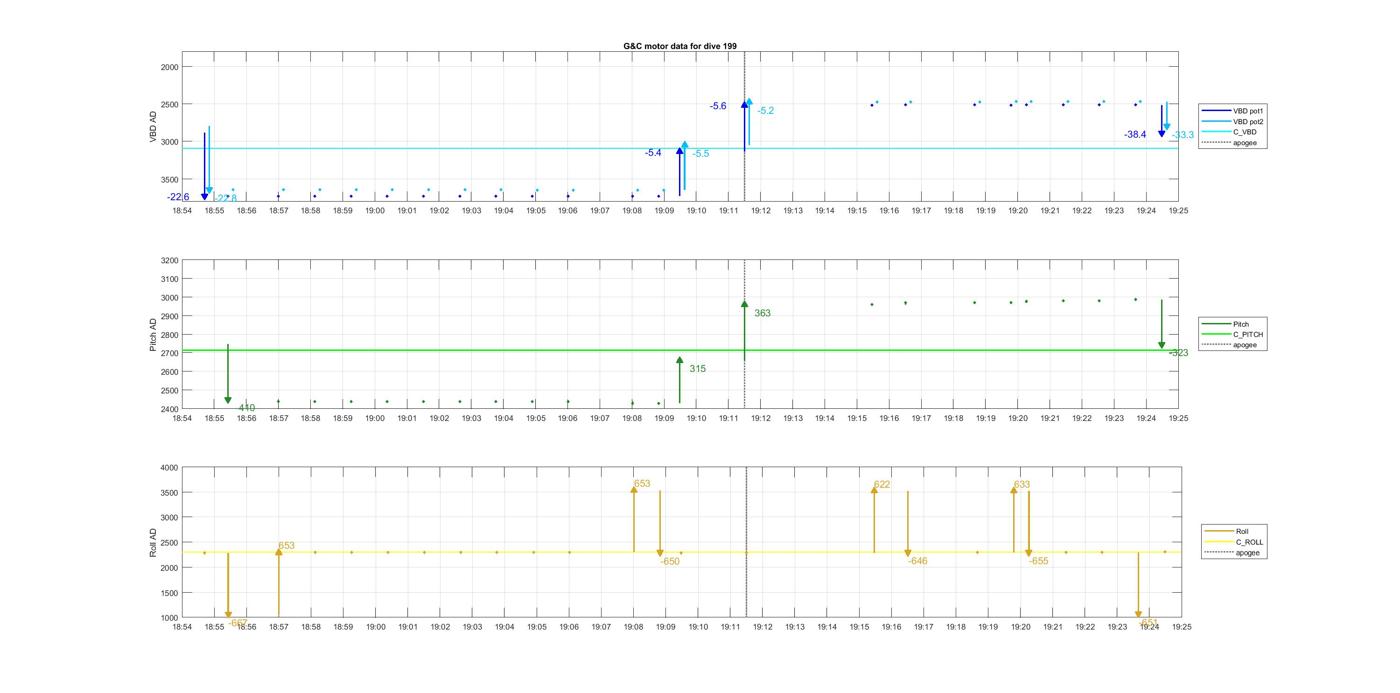
Task: Click the '410' annotation in Pitch plot
Action: pos(246,408)
